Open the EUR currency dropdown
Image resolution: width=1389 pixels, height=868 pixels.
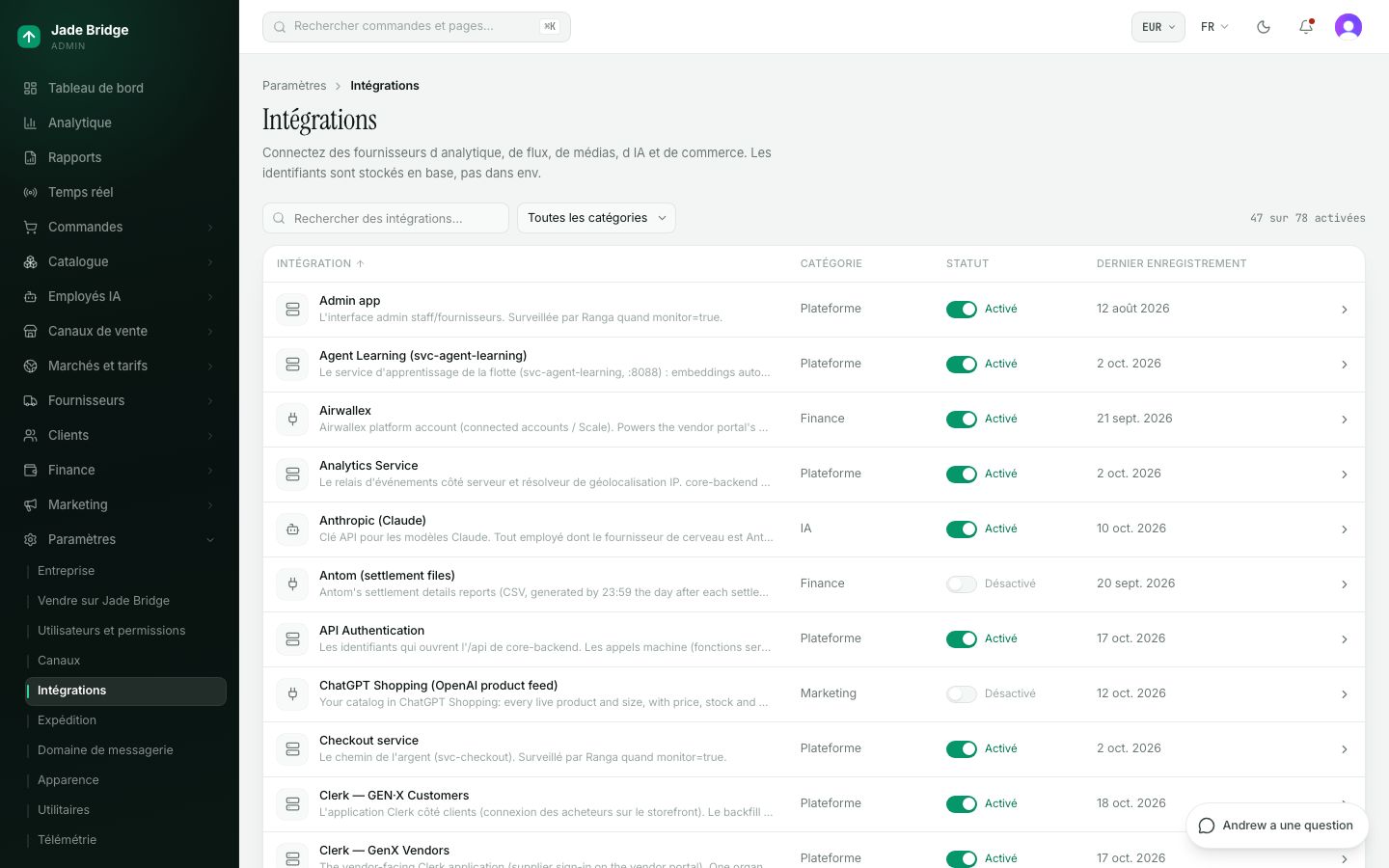point(1157,27)
